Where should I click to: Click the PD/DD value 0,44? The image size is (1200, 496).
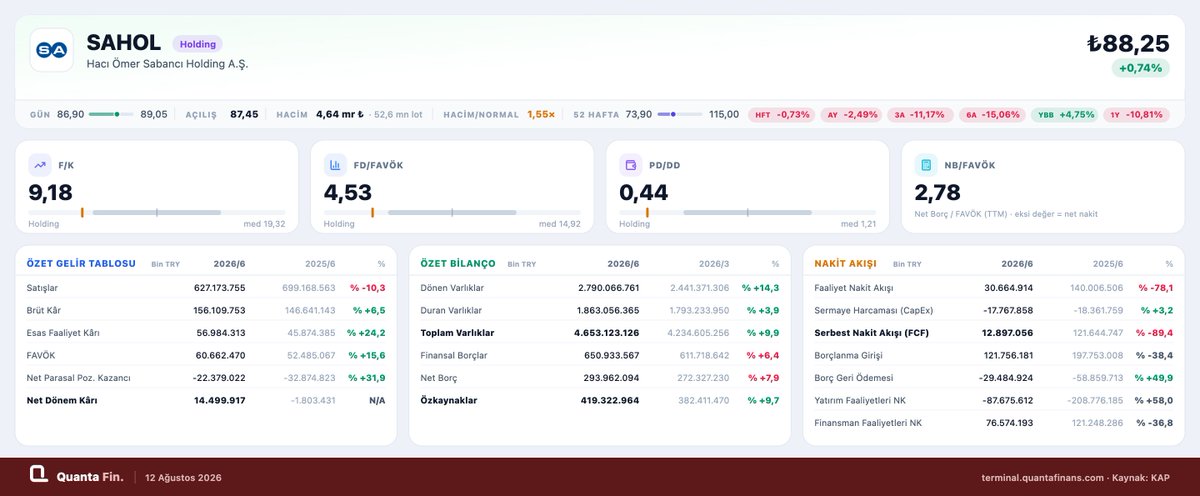click(643, 192)
